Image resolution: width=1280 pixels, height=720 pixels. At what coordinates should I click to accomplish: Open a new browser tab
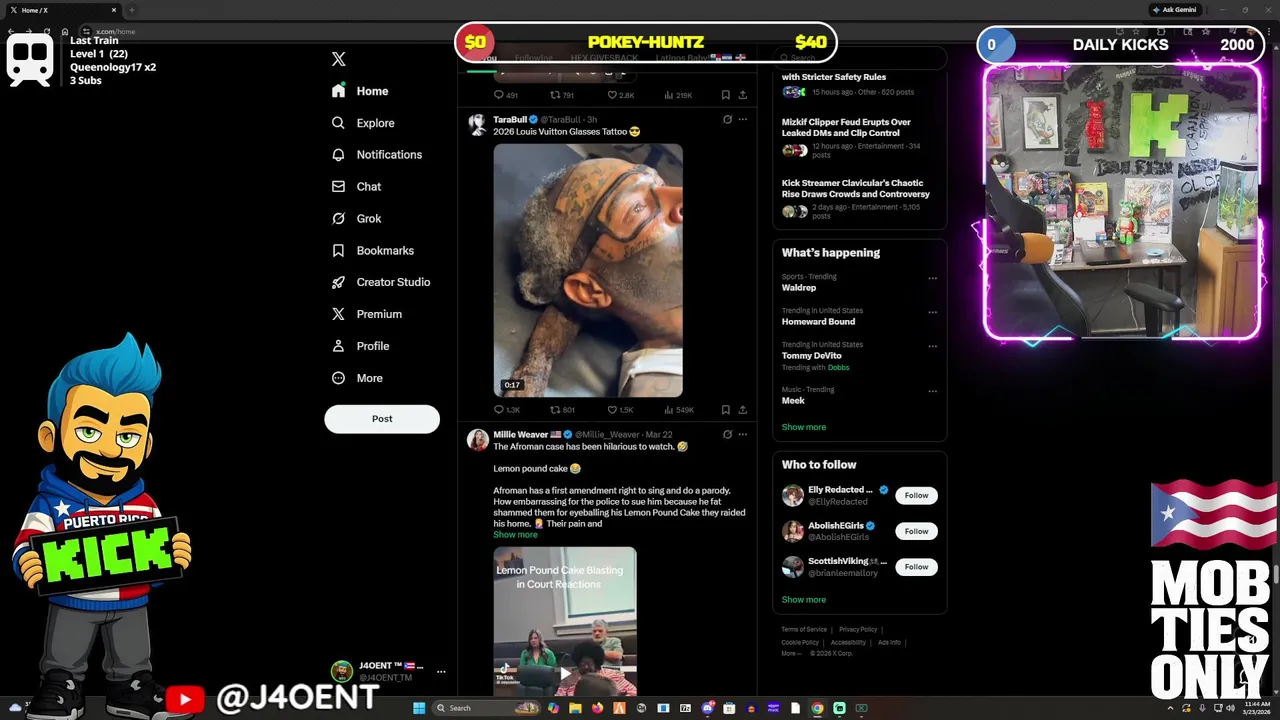pos(132,10)
